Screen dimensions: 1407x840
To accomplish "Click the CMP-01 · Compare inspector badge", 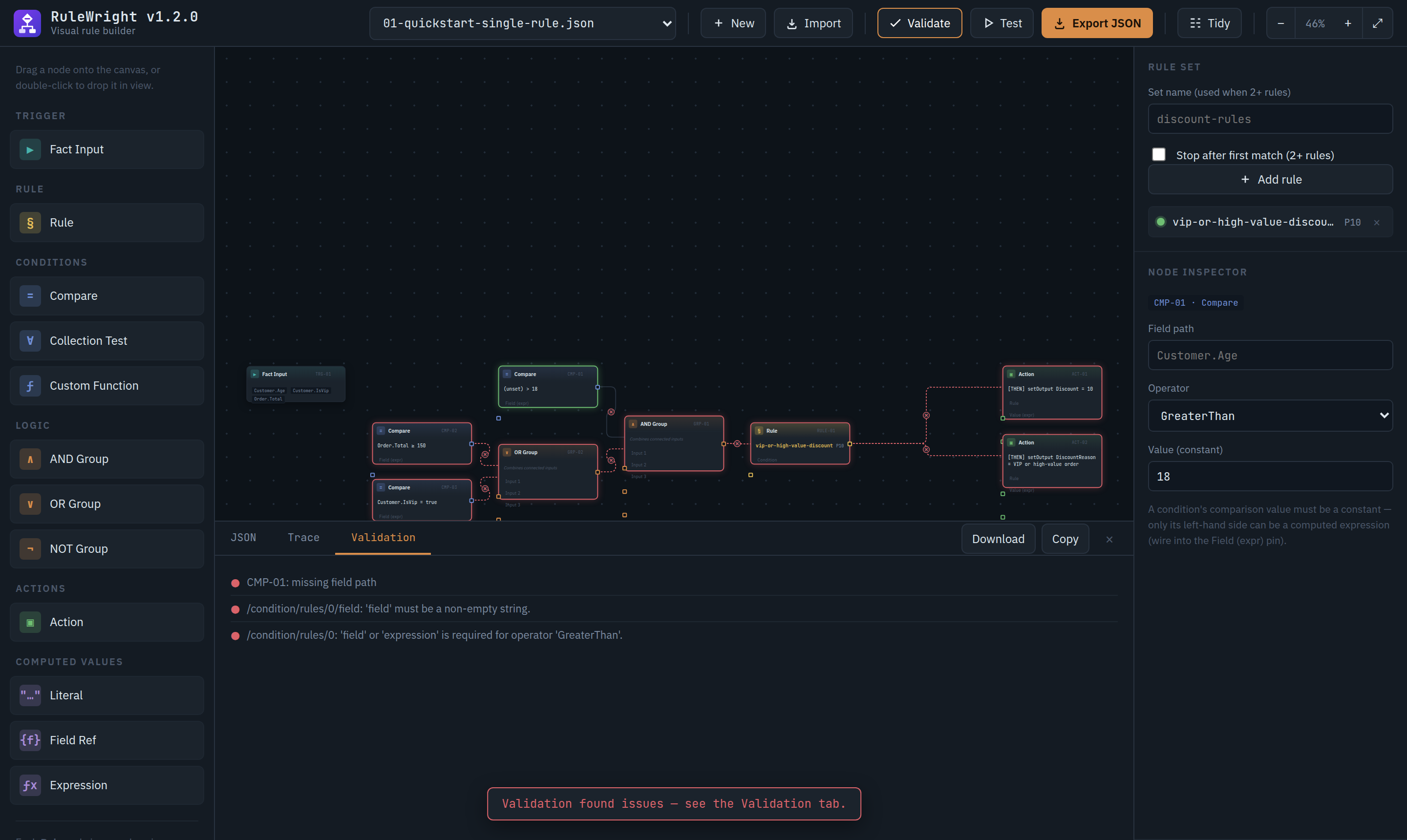I will pyautogui.click(x=1195, y=303).
